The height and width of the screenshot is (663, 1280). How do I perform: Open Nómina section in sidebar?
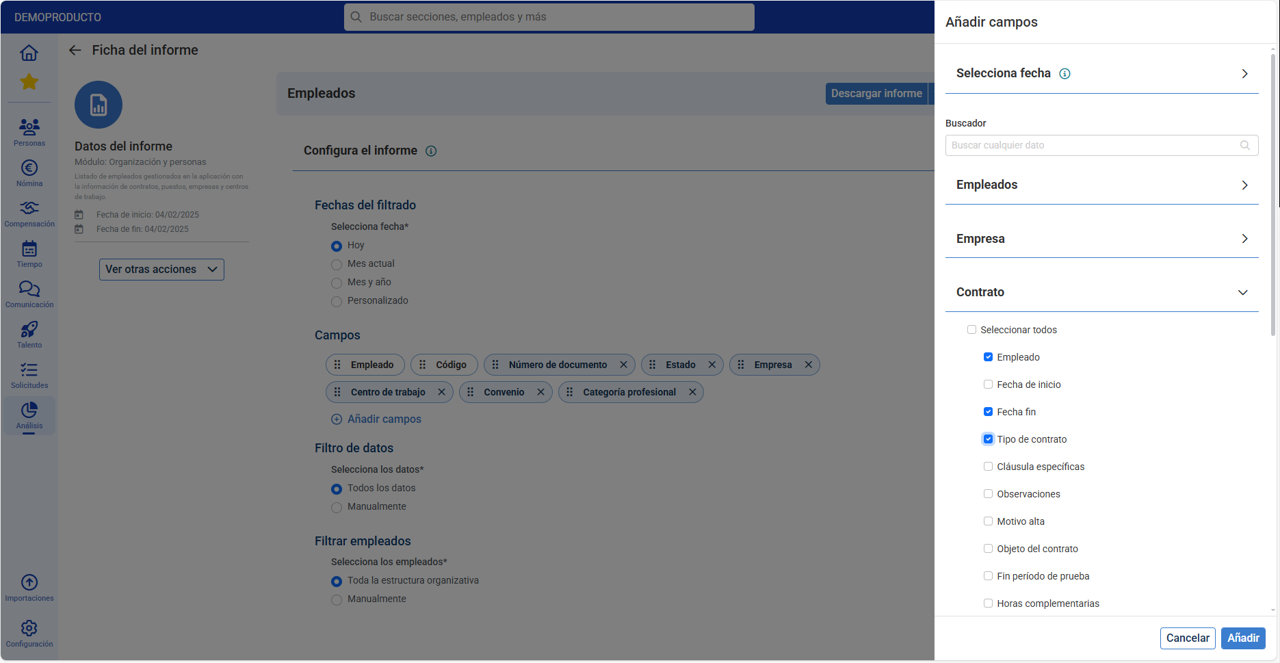click(x=29, y=173)
